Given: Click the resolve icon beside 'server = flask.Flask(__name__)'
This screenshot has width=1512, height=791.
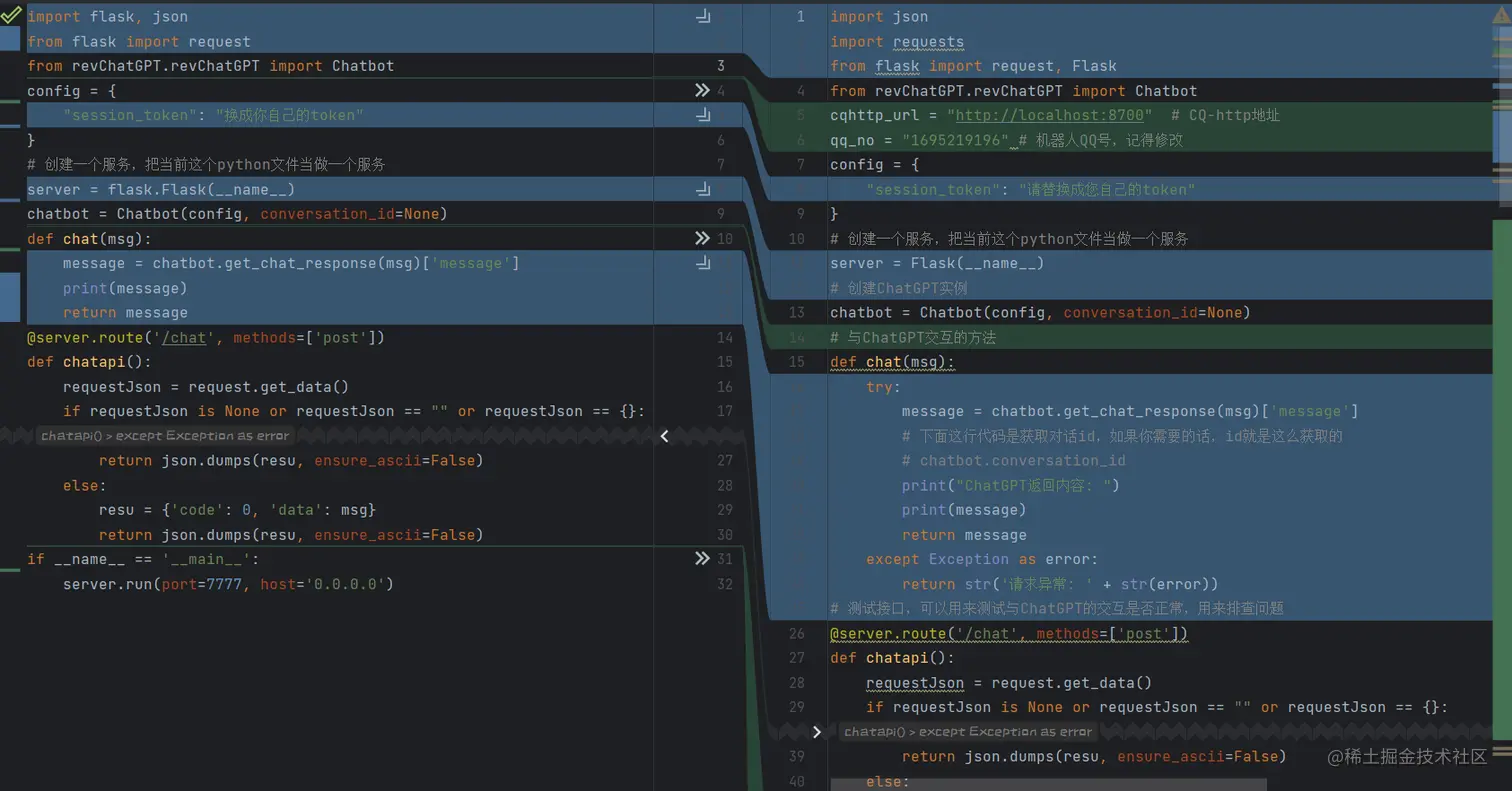Looking at the screenshot, I should (x=703, y=189).
